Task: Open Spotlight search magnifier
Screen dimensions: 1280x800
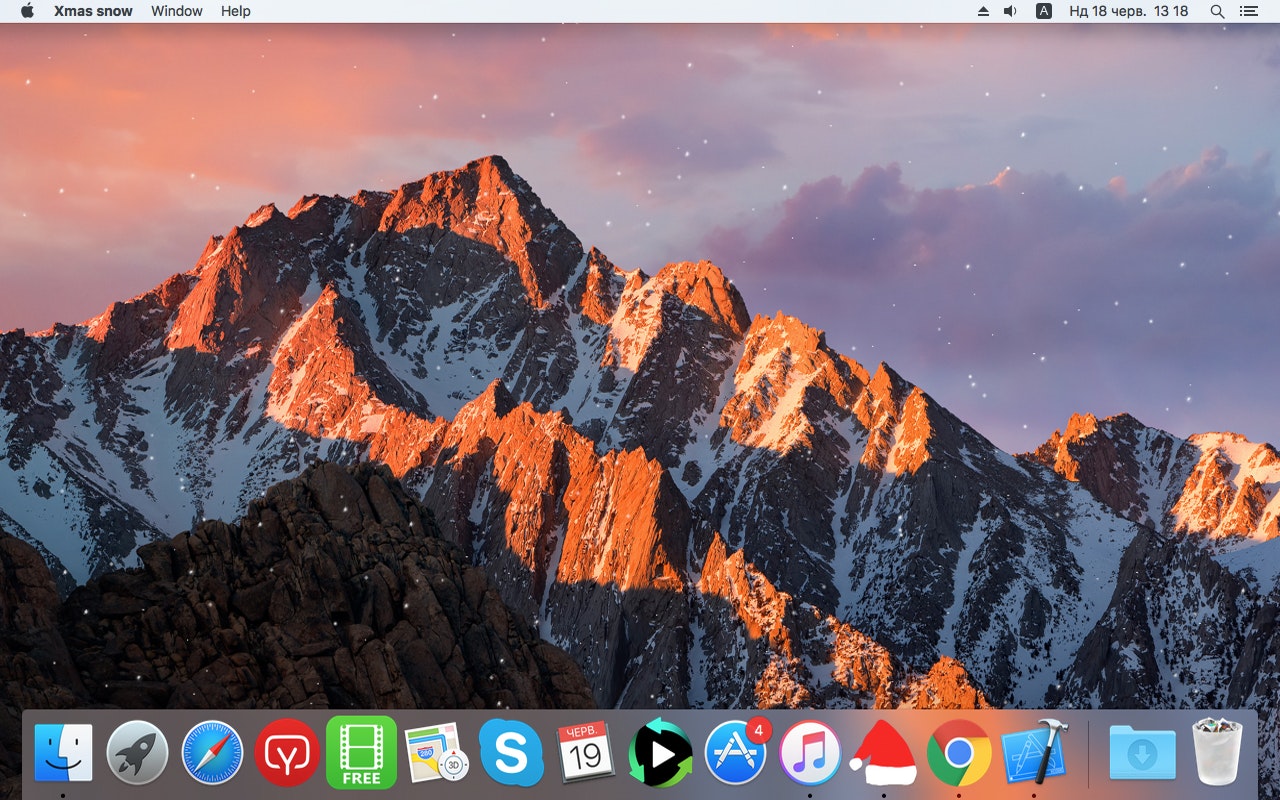Action: click(1217, 11)
